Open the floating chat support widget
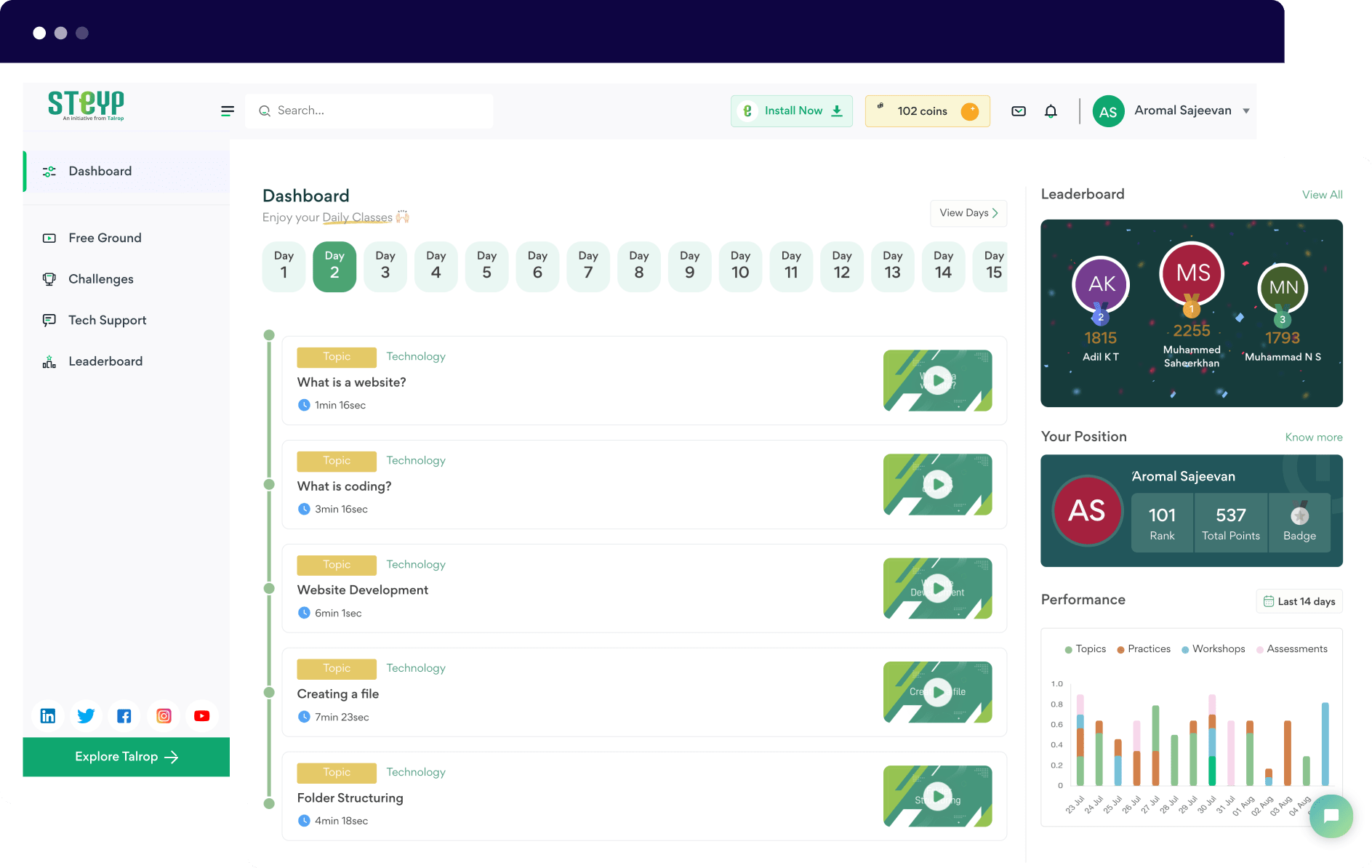1372x868 pixels. (1331, 816)
